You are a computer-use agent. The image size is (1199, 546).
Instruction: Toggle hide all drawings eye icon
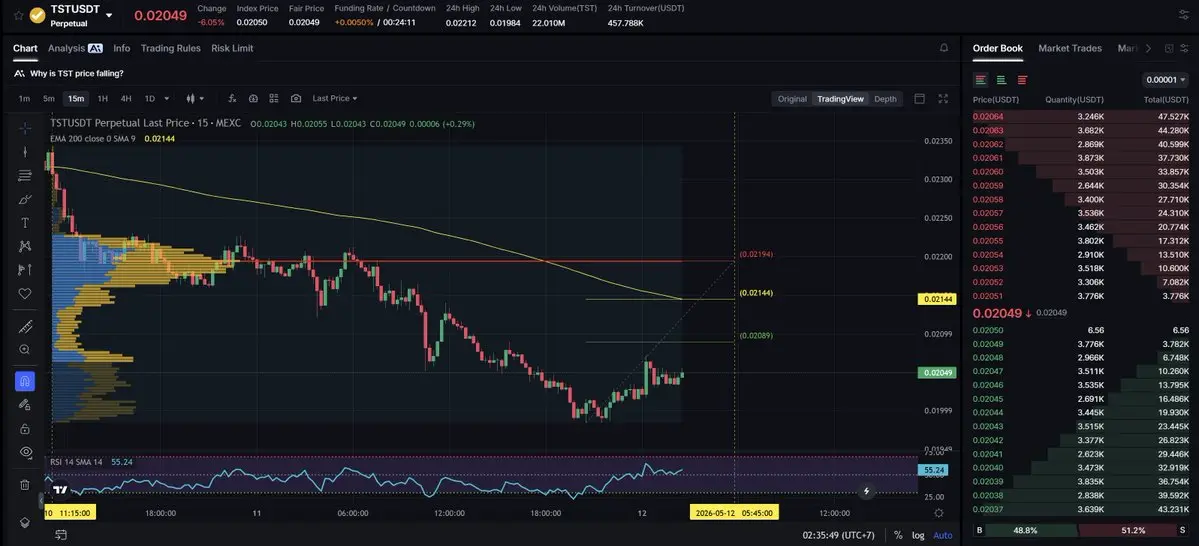[x=24, y=452]
